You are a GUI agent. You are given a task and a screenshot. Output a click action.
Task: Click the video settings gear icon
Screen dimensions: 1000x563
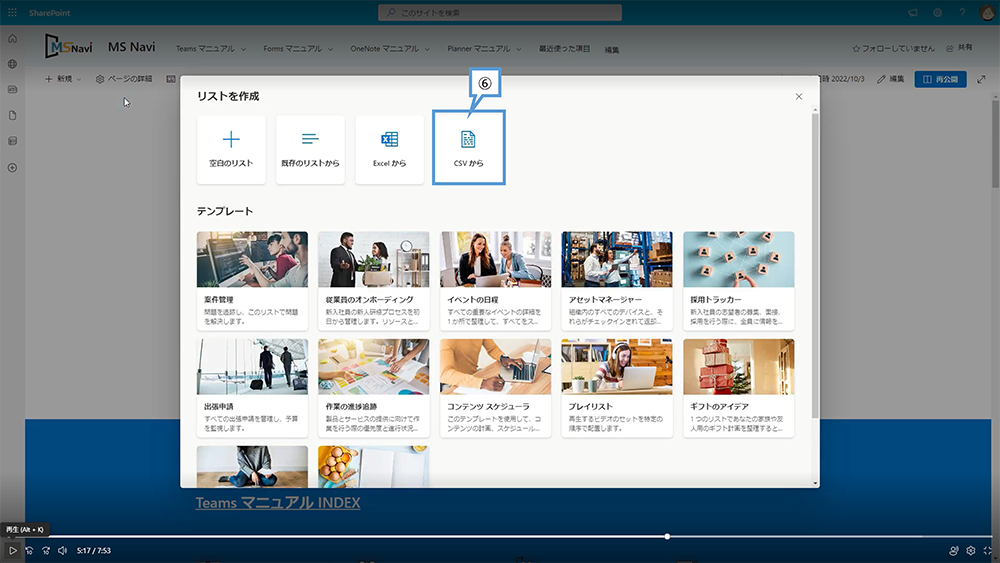coord(970,550)
